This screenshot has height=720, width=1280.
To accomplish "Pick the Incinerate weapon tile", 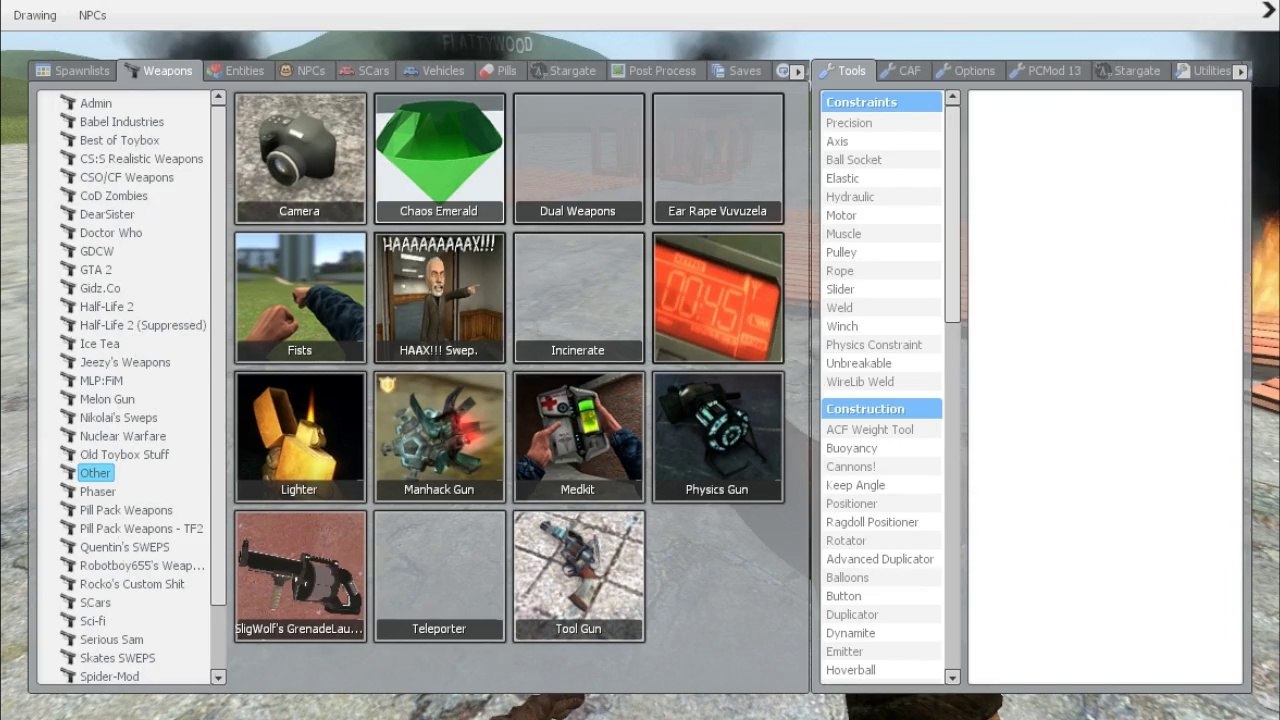I will tap(578, 297).
